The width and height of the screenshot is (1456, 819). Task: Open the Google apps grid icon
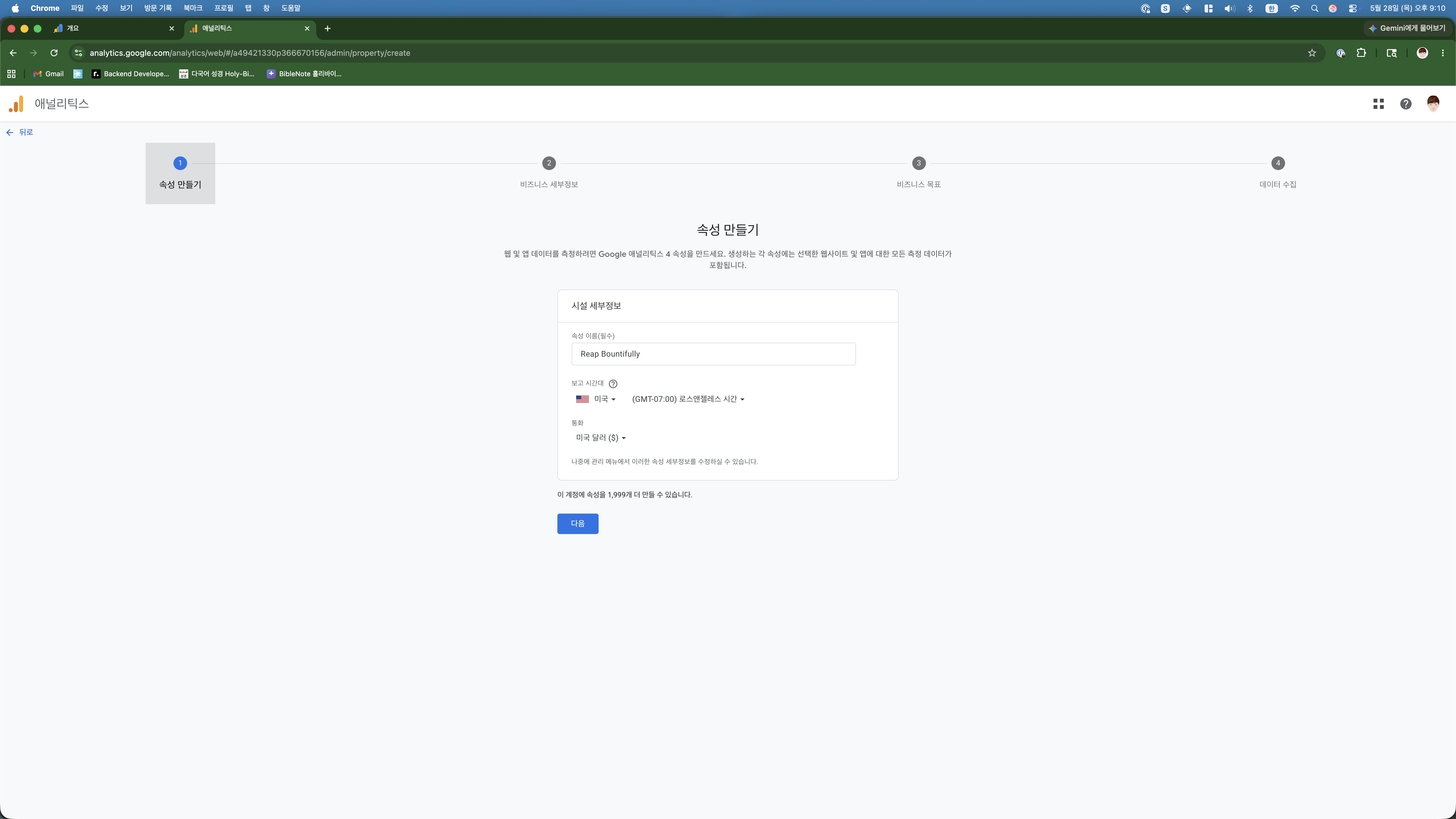[1379, 104]
